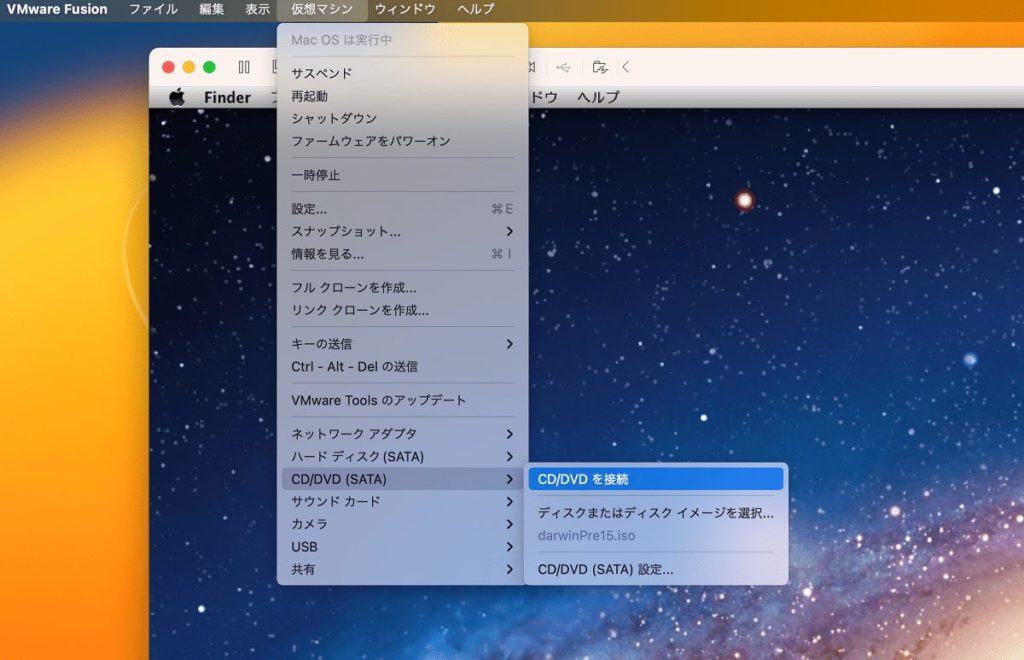Expand カメラ submenu
The width and height of the screenshot is (1024, 660).
coord(402,524)
